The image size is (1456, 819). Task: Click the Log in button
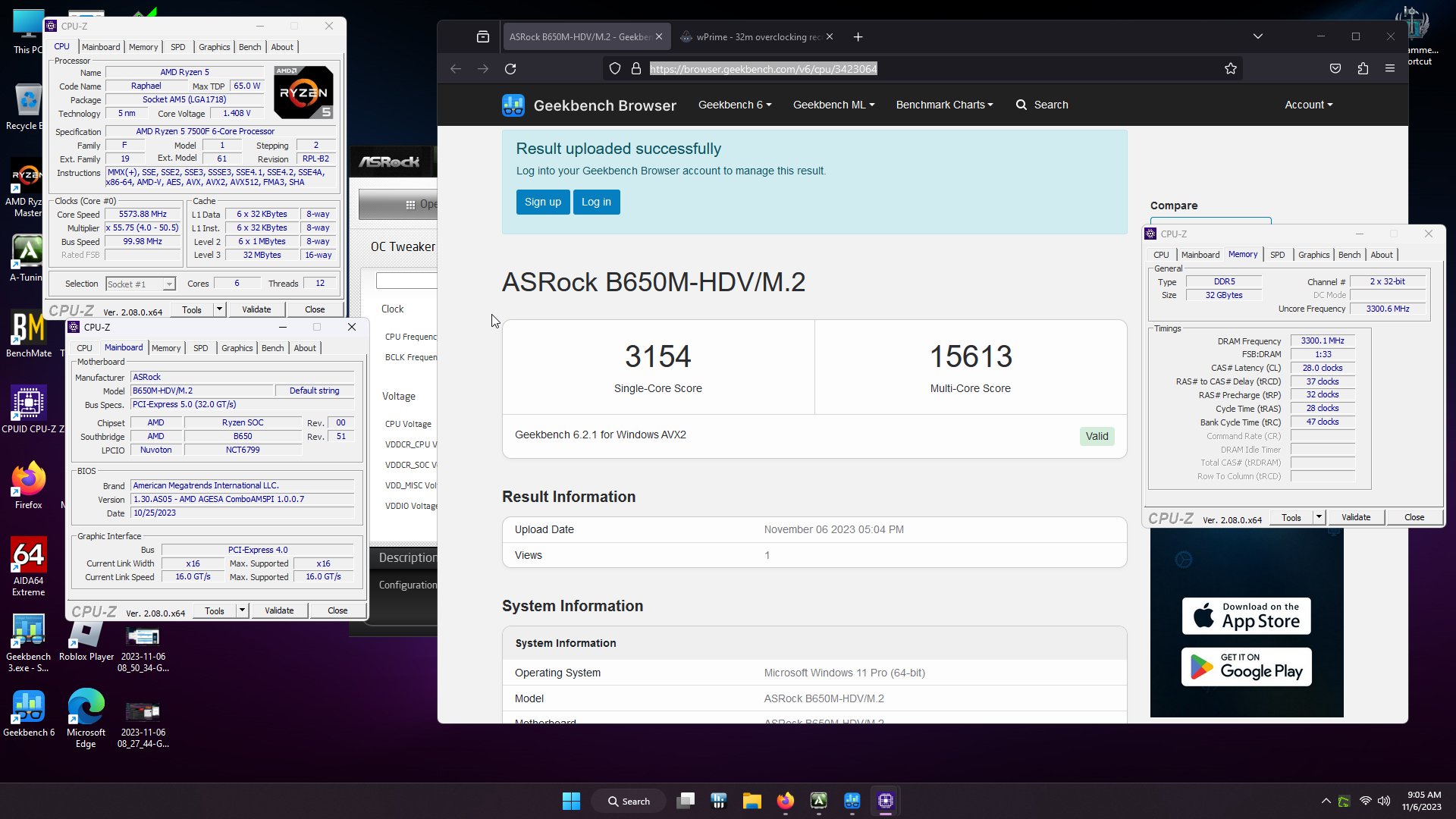[596, 202]
